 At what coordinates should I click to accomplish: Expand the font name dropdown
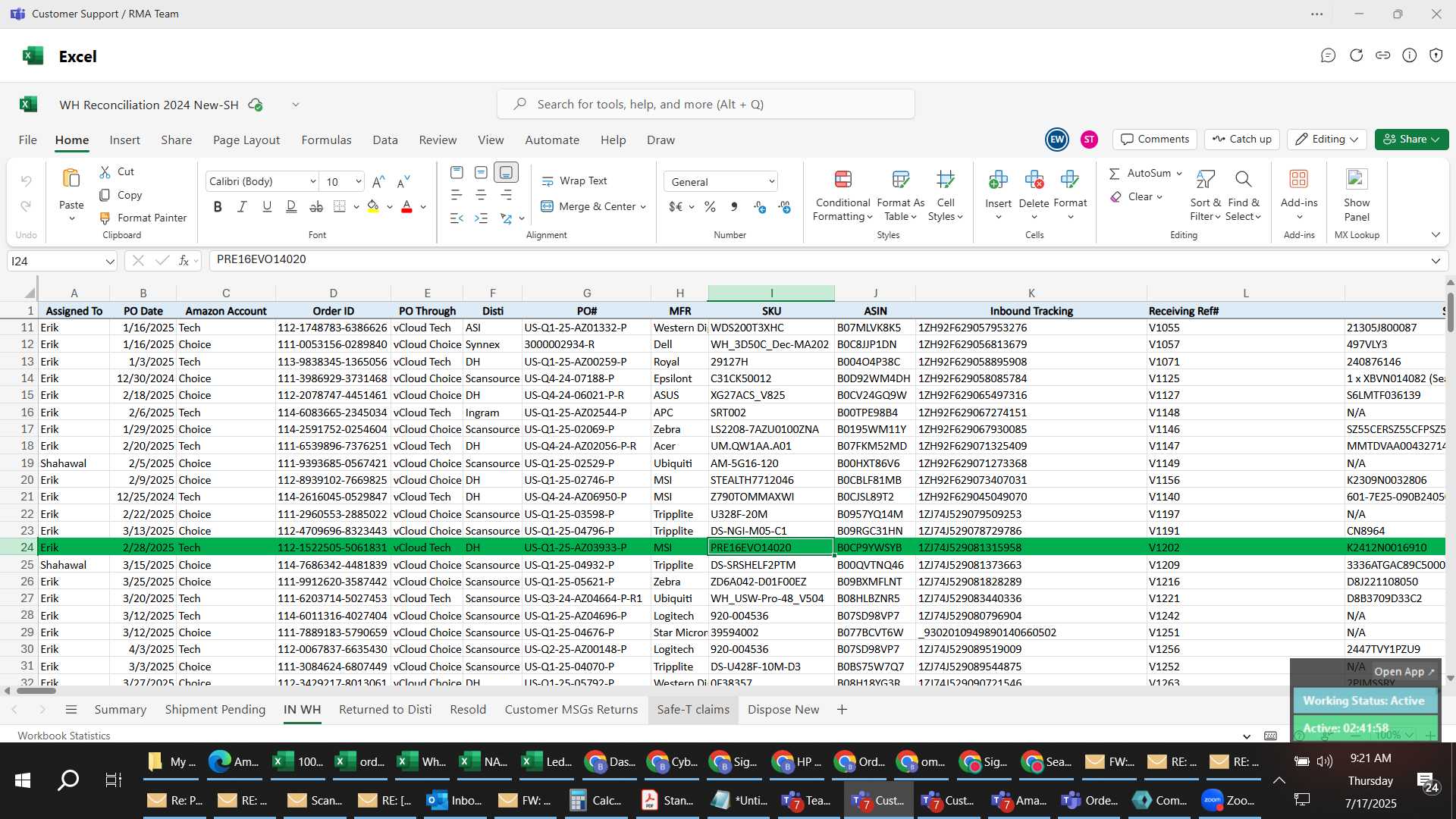point(312,181)
